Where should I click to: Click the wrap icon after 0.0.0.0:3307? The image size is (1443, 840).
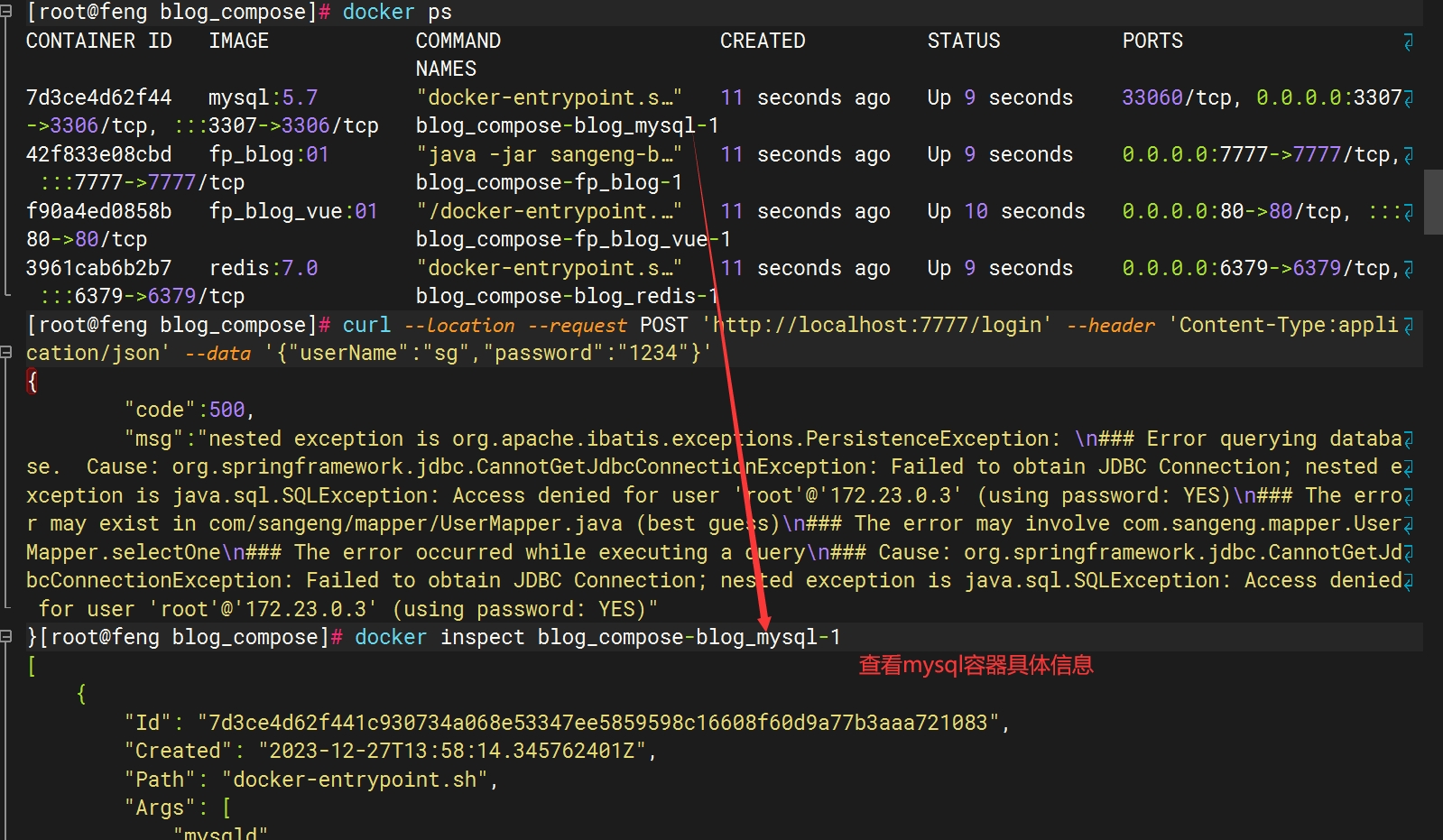[1409, 98]
